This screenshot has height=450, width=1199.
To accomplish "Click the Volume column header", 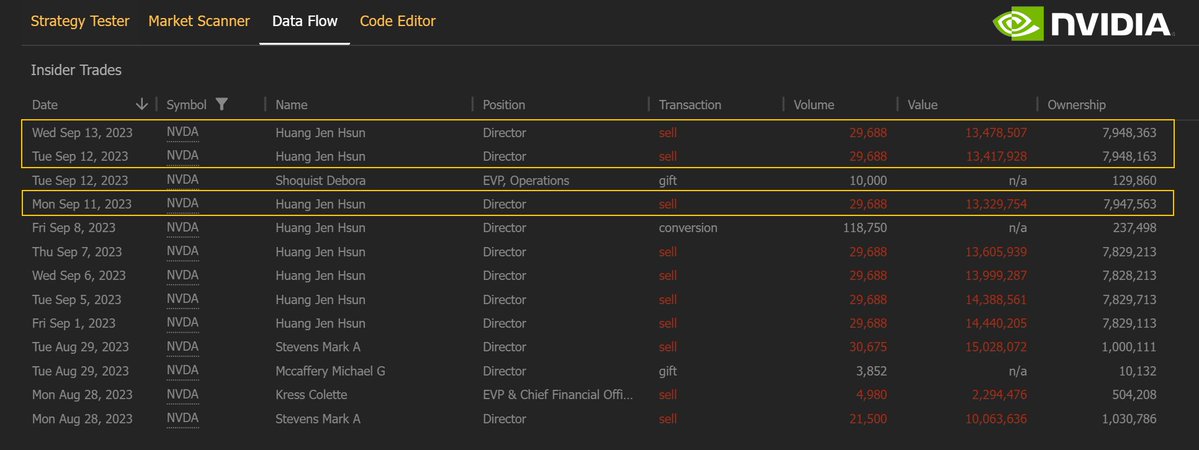I will [814, 105].
